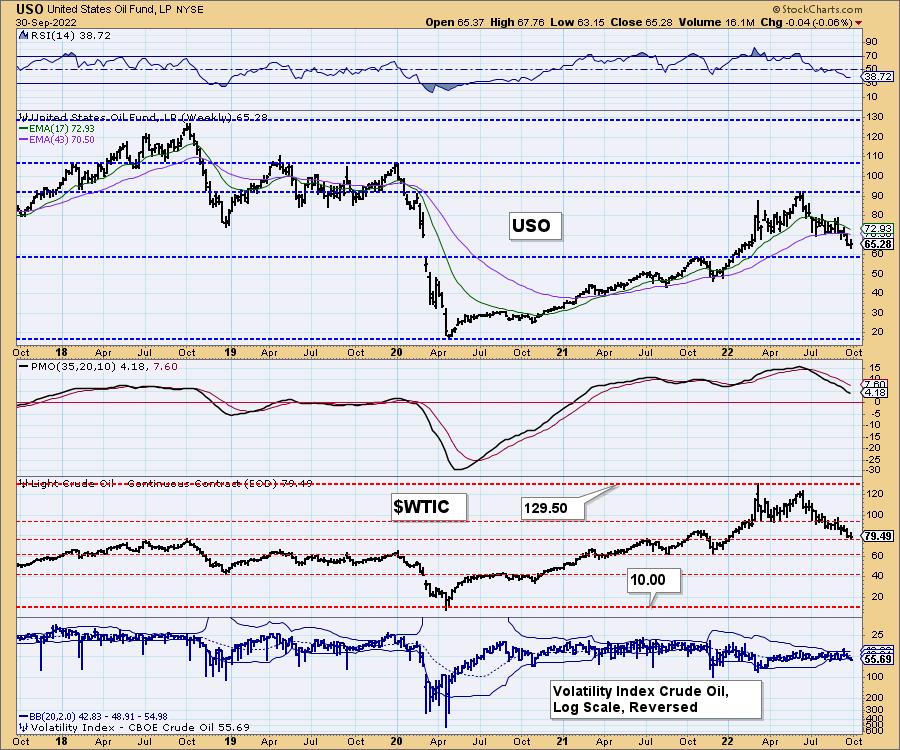This screenshot has height=750, width=900.
Task: Click the 4.18 PMO value tag
Action: pos(876,393)
